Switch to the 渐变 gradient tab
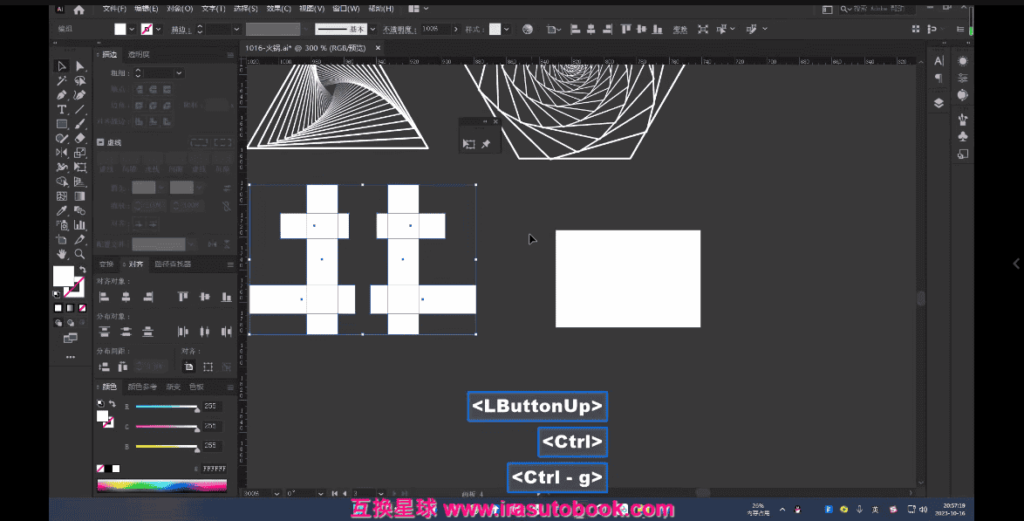This screenshot has height=521, width=1024. coord(173,386)
